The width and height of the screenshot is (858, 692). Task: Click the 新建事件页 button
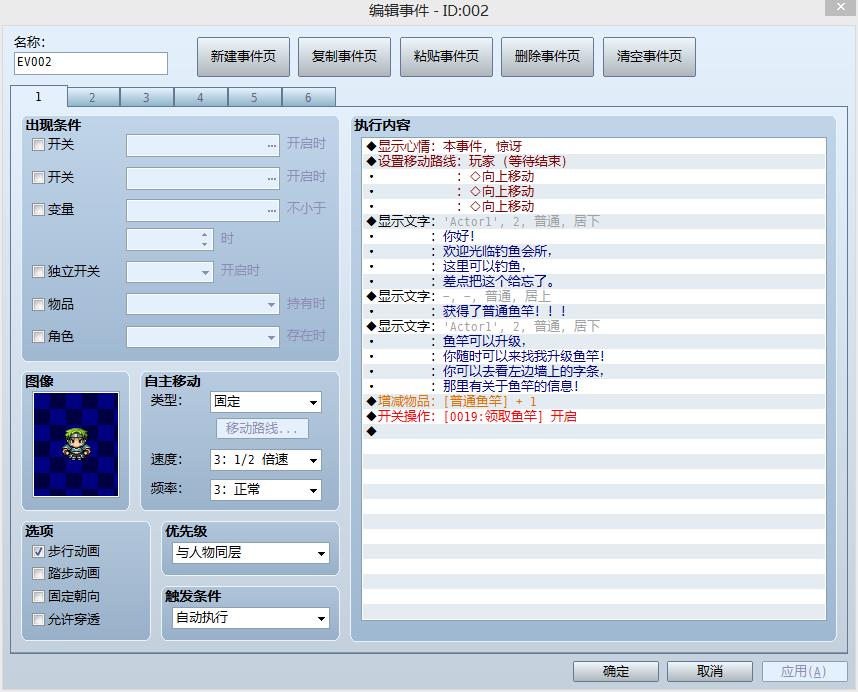point(243,56)
